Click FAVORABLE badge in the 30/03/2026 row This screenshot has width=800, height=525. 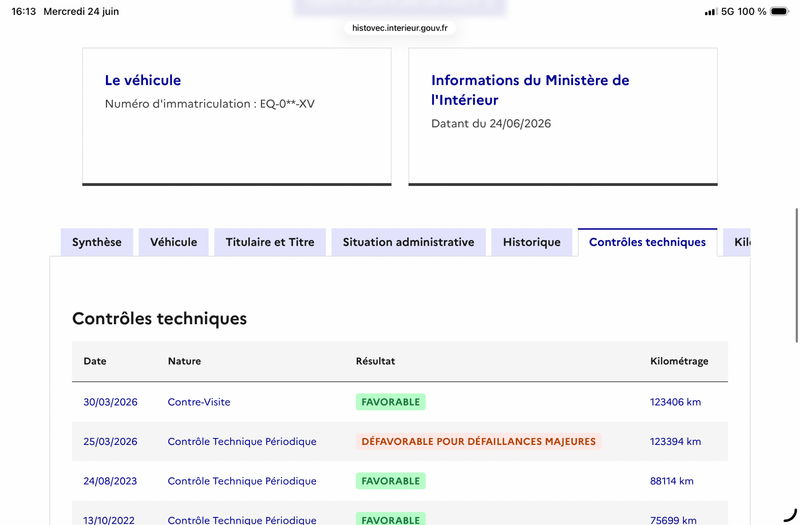tap(391, 402)
